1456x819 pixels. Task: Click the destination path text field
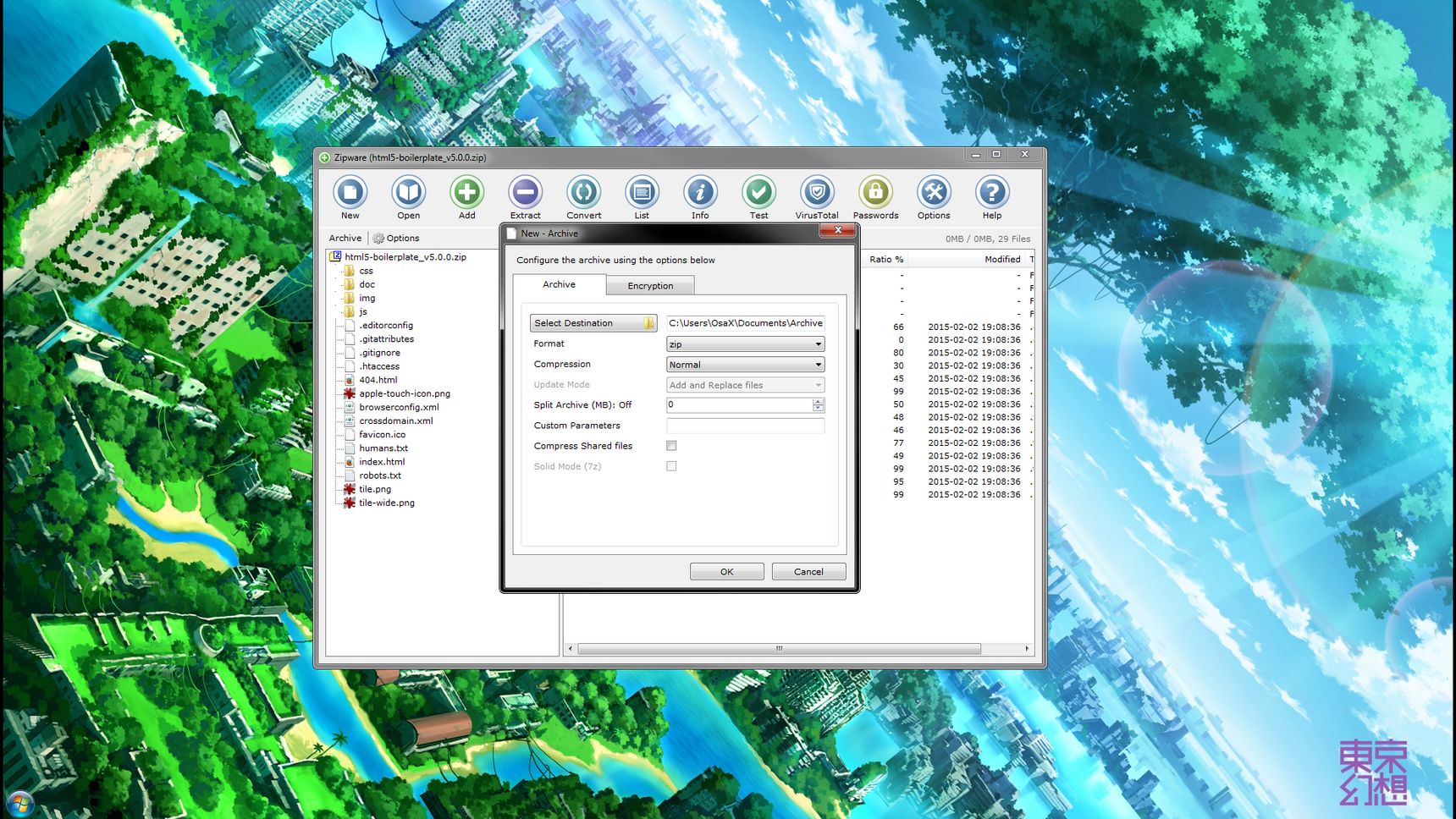(x=746, y=323)
